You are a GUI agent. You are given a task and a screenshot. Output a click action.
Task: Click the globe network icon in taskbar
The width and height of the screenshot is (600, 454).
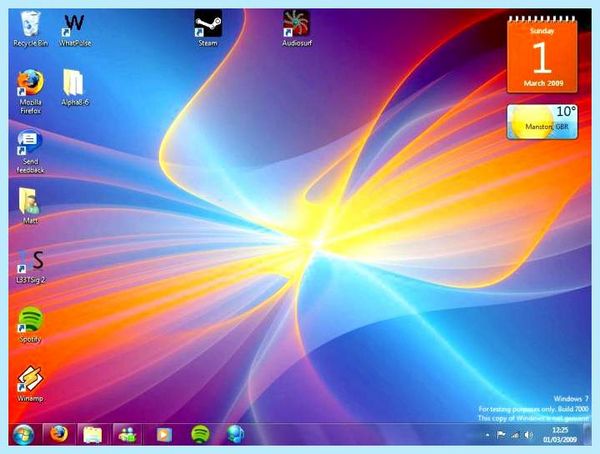[235, 434]
